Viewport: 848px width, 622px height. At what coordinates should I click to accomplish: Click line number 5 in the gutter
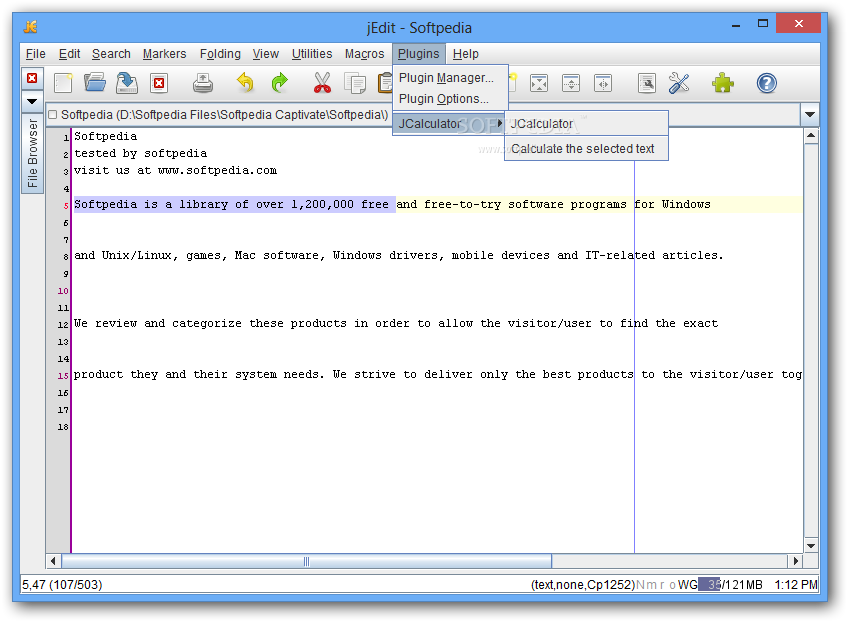tap(66, 206)
